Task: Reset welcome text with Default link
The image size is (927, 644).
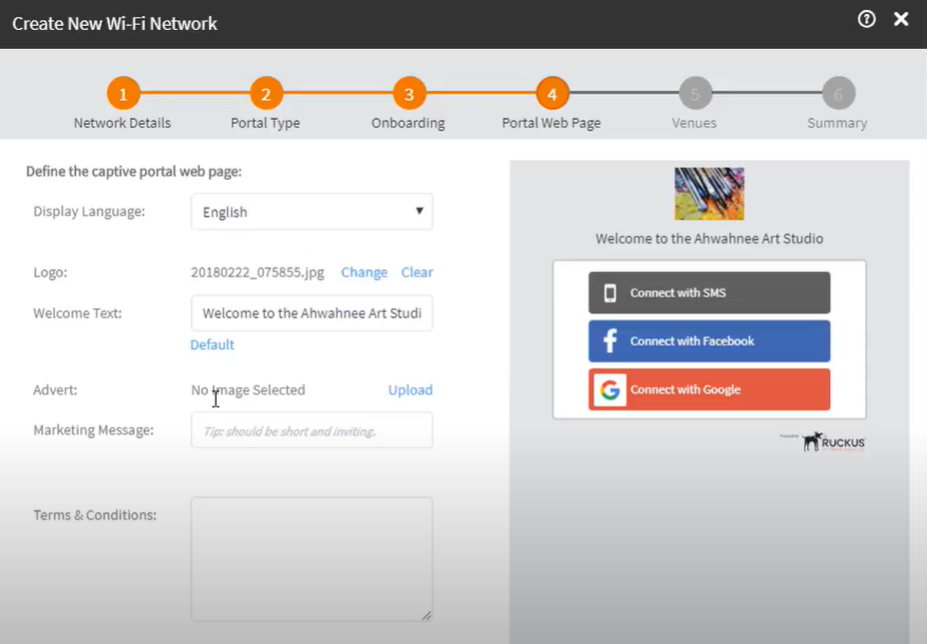Action: click(212, 345)
